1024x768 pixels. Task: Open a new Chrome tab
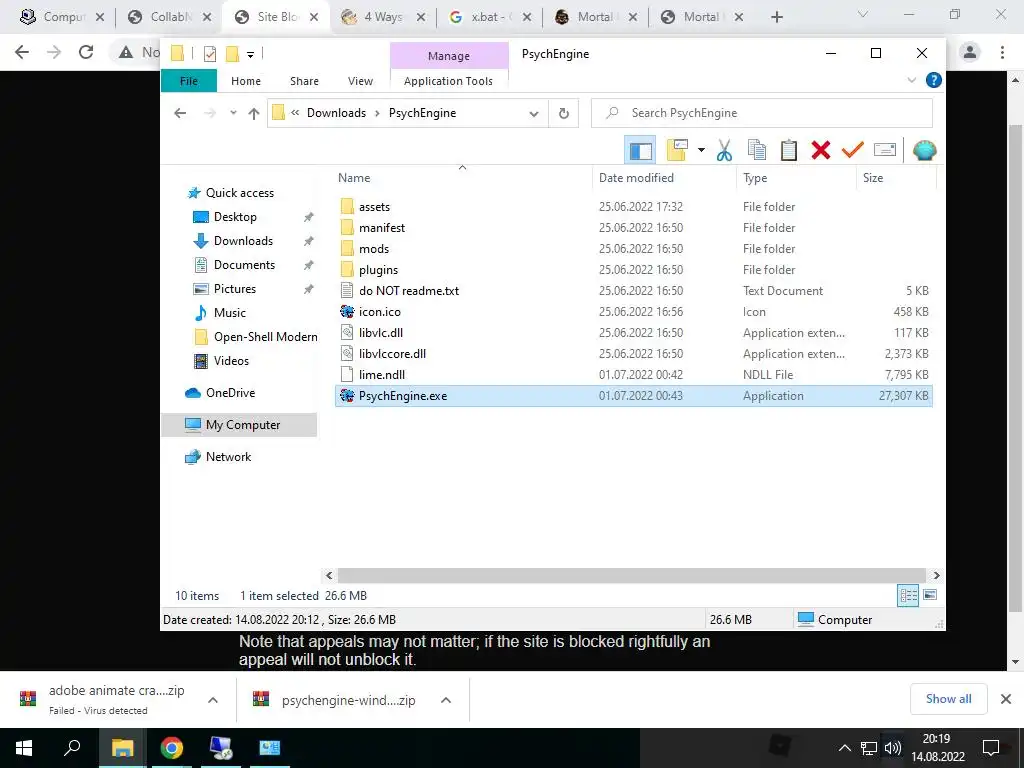point(776,17)
